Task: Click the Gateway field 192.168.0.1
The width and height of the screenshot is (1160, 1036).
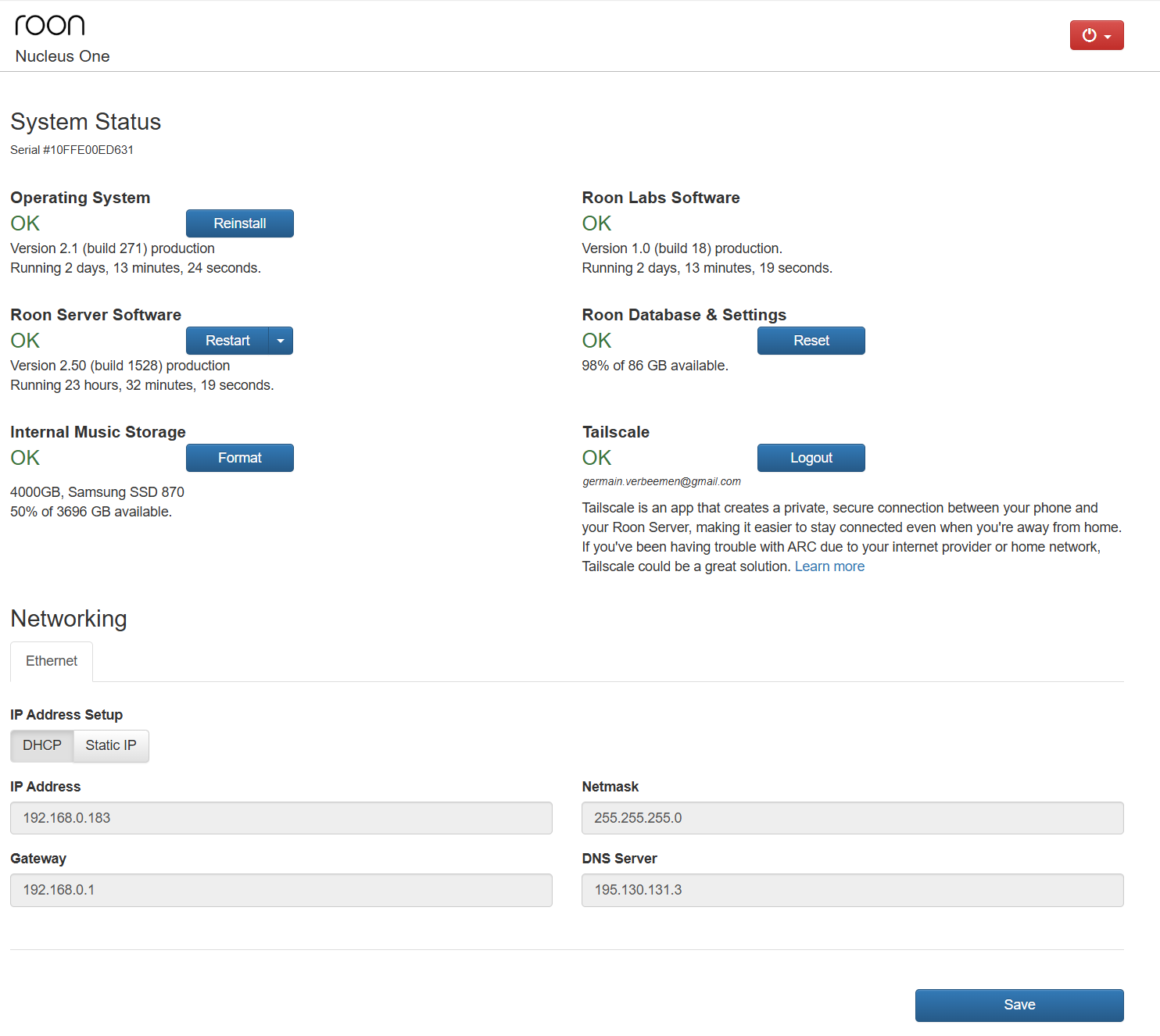Action: pyautogui.click(x=281, y=890)
